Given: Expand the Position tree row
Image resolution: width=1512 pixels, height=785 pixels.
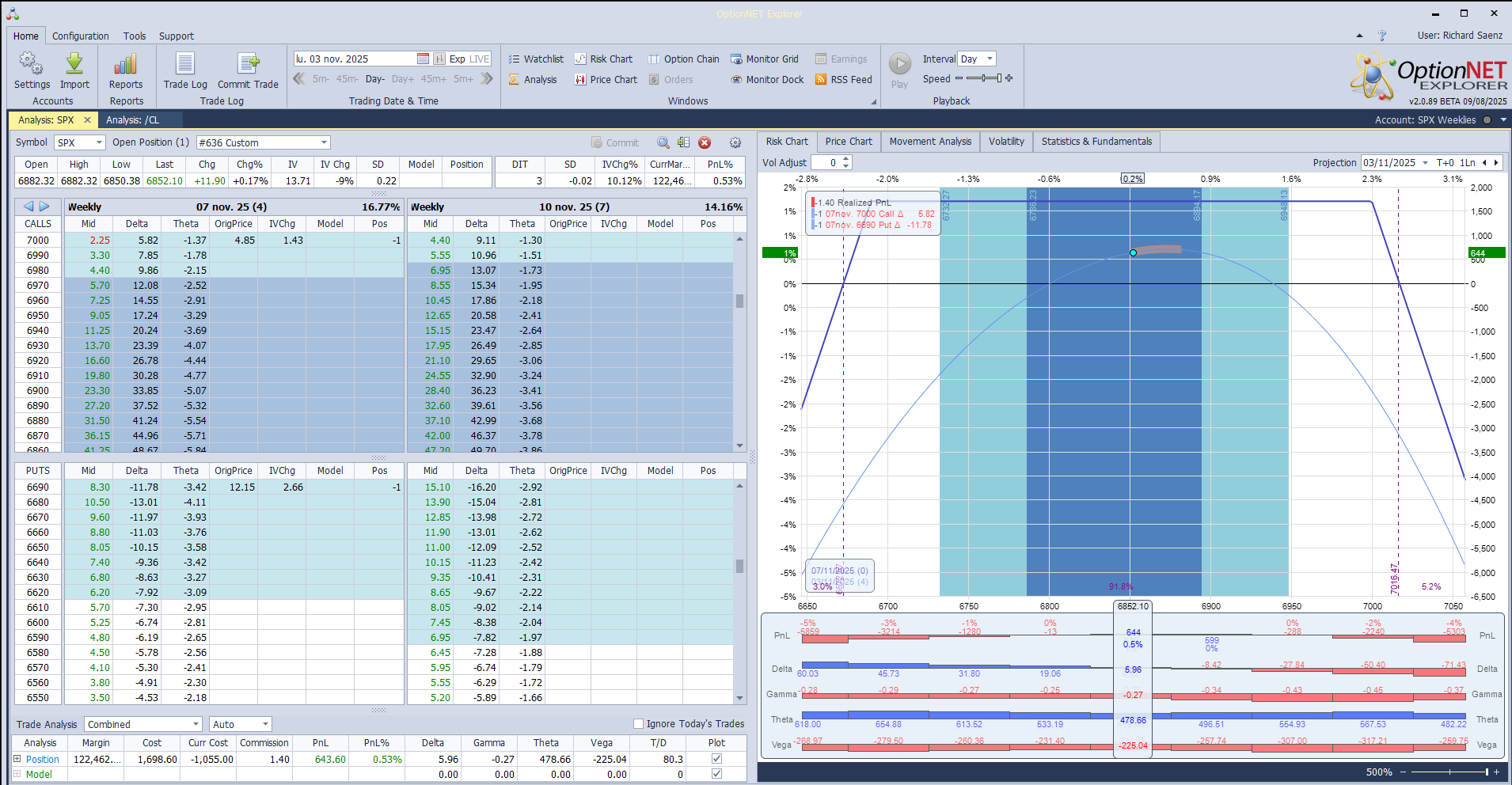Looking at the screenshot, I should [17, 759].
